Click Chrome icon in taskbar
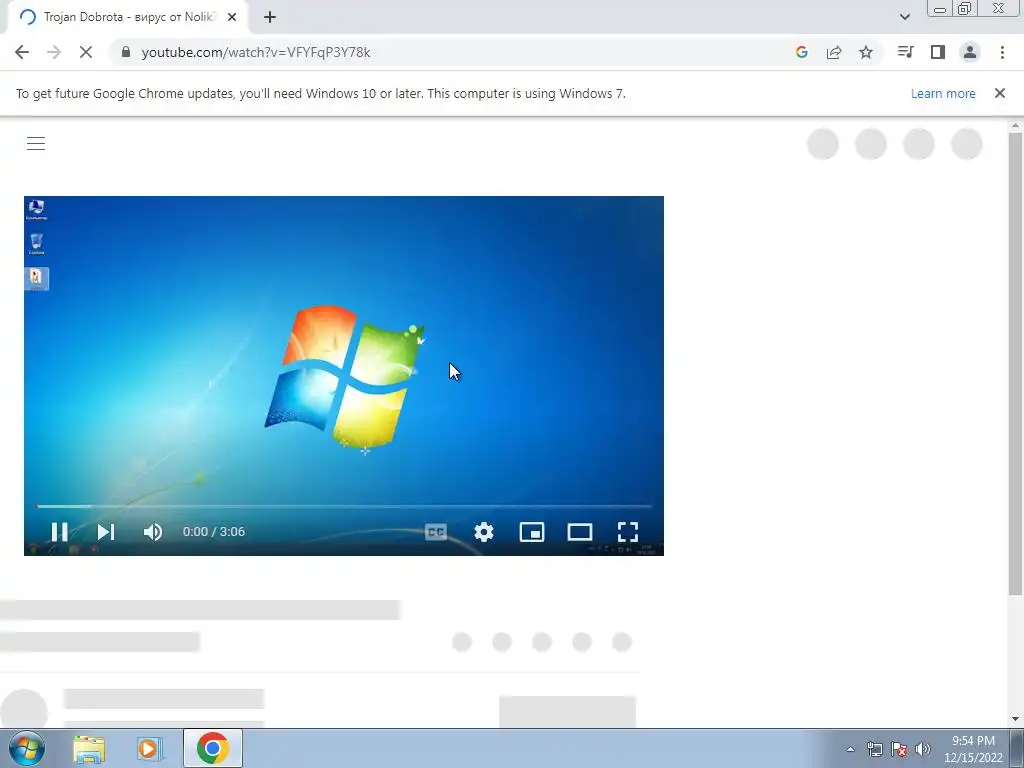The height and width of the screenshot is (768, 1024). coord(212,748)
